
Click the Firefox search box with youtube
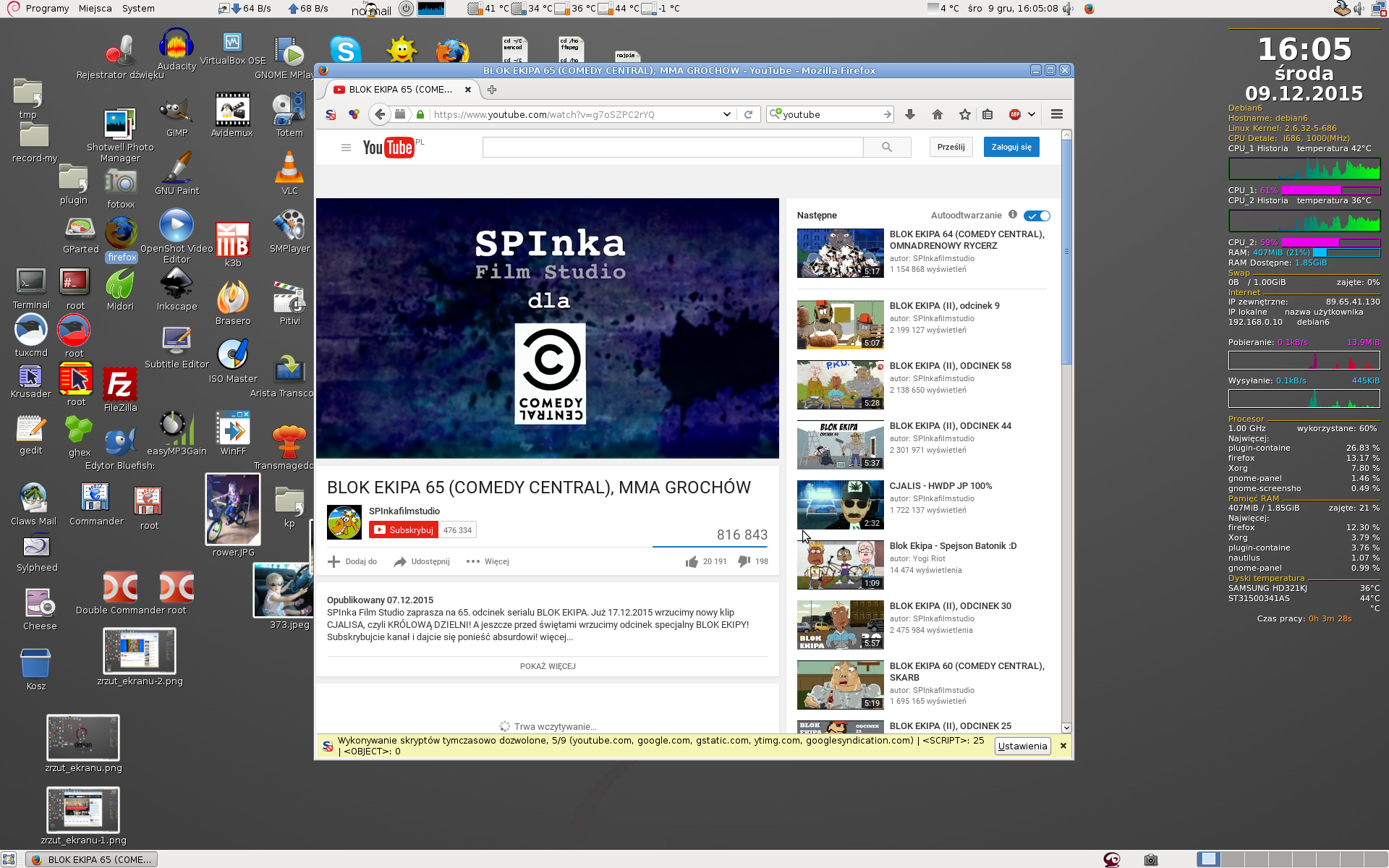pyautogui.click(x=830, y=114)
